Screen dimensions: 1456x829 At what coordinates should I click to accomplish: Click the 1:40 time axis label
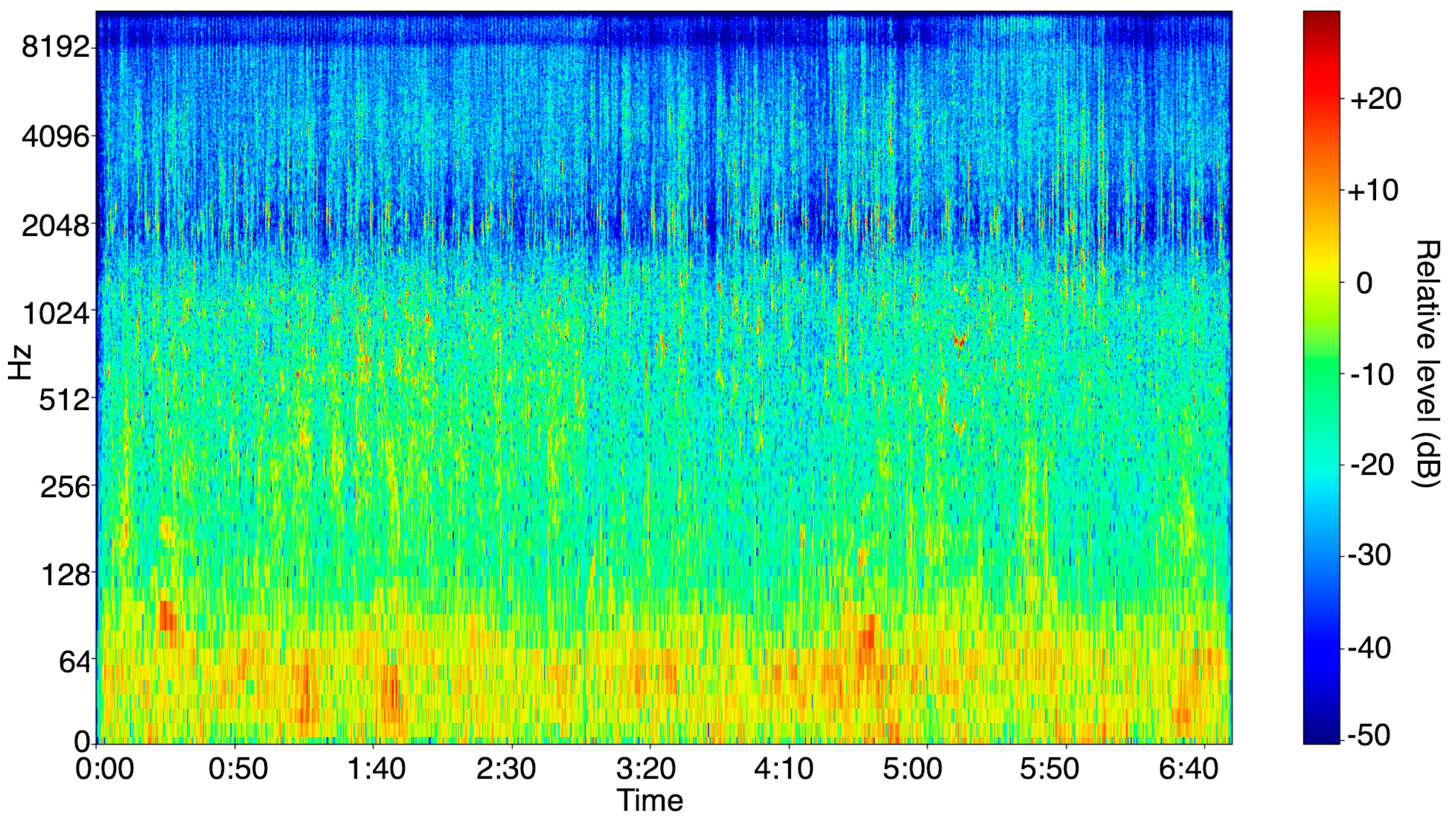click(x=376, y=769)
